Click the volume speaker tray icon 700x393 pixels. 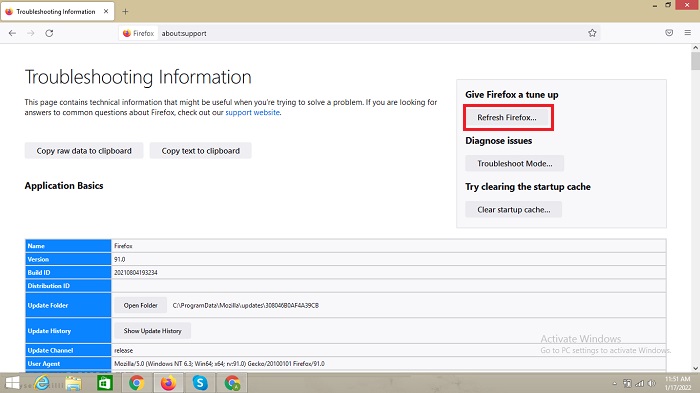pos(651,383)
